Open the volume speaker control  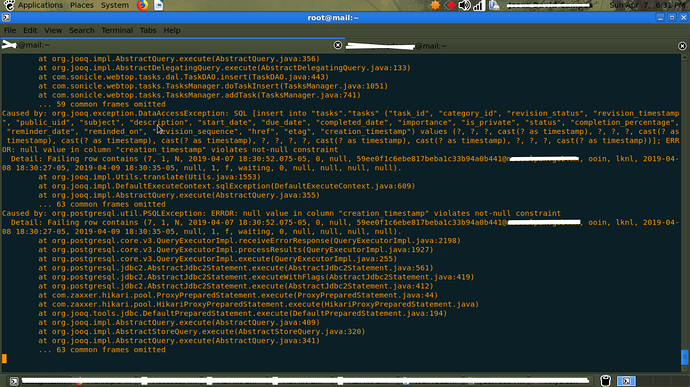click(464, 5)
